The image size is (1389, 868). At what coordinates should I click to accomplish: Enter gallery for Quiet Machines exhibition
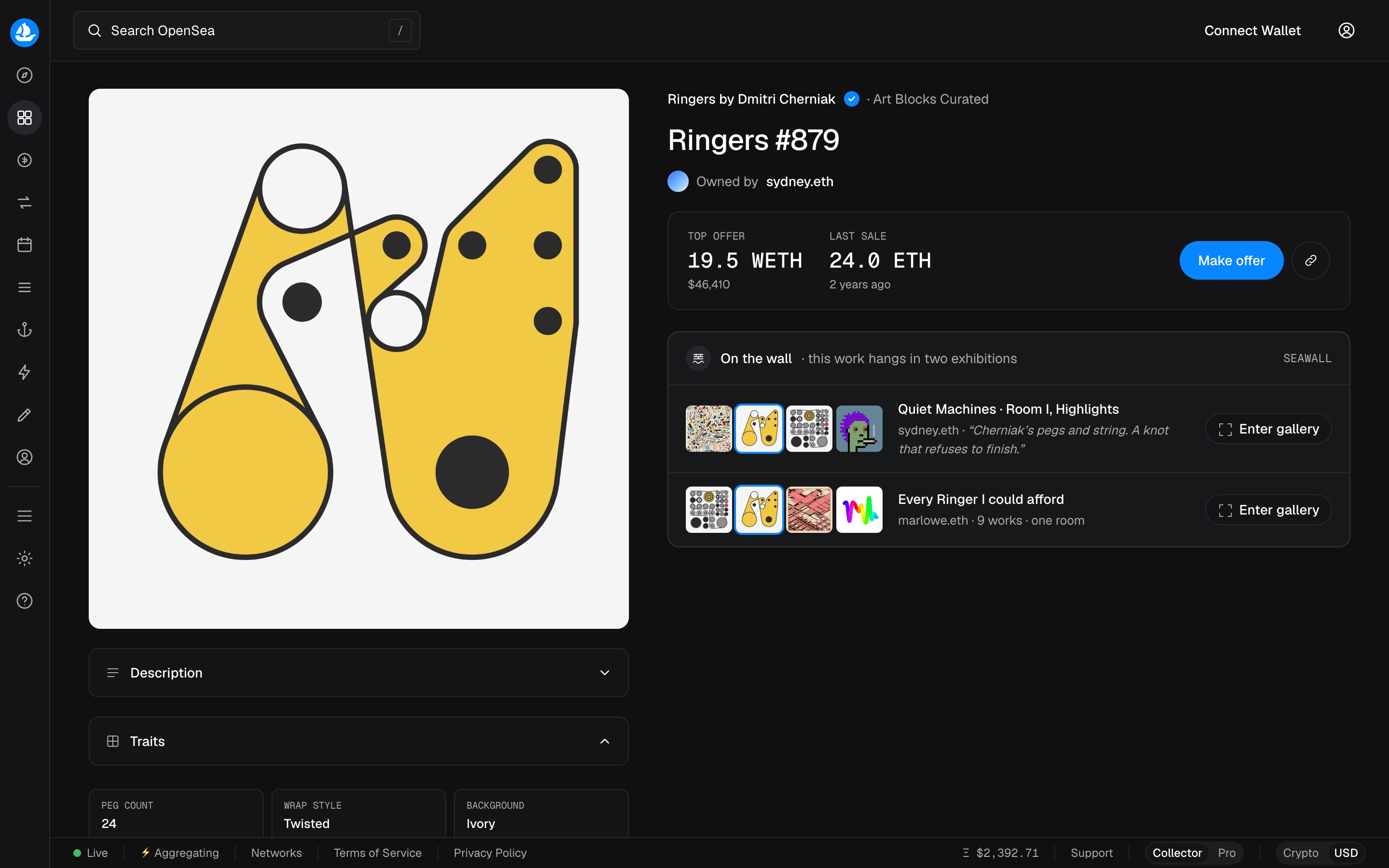tap(1268, 429)
